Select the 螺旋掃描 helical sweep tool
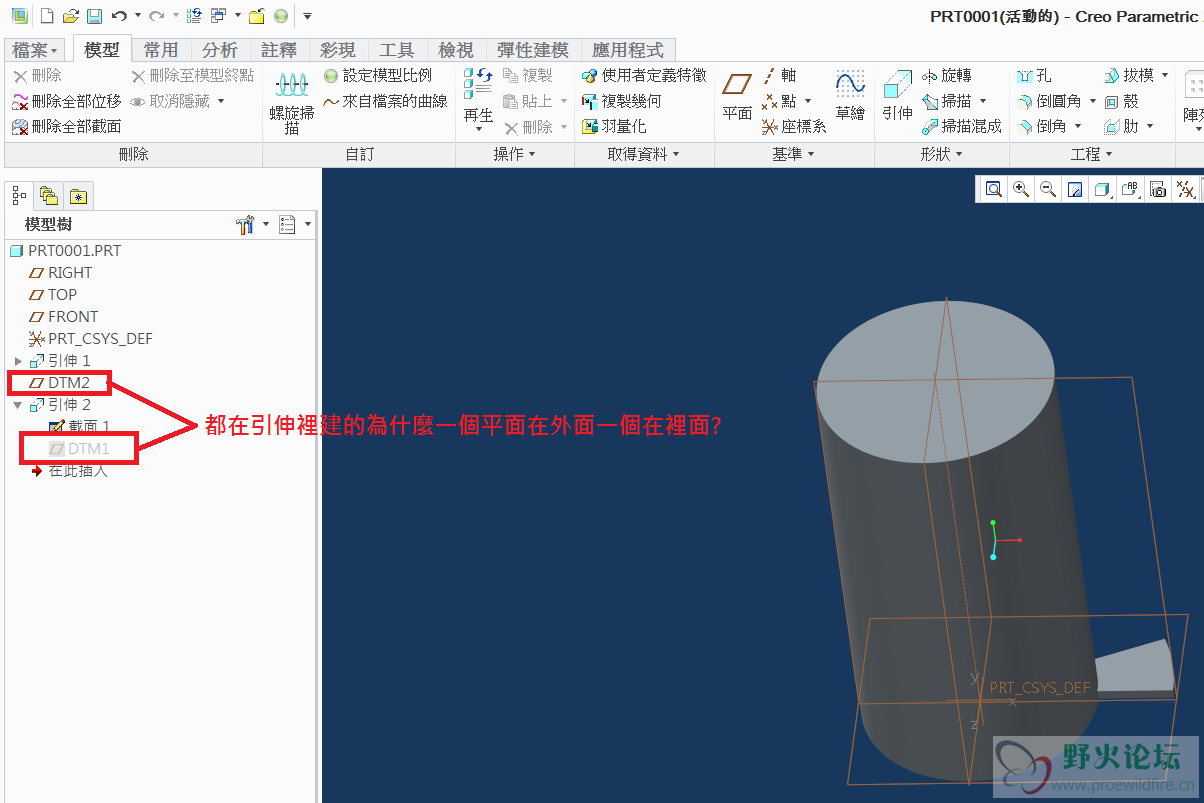 coord(292,103)
